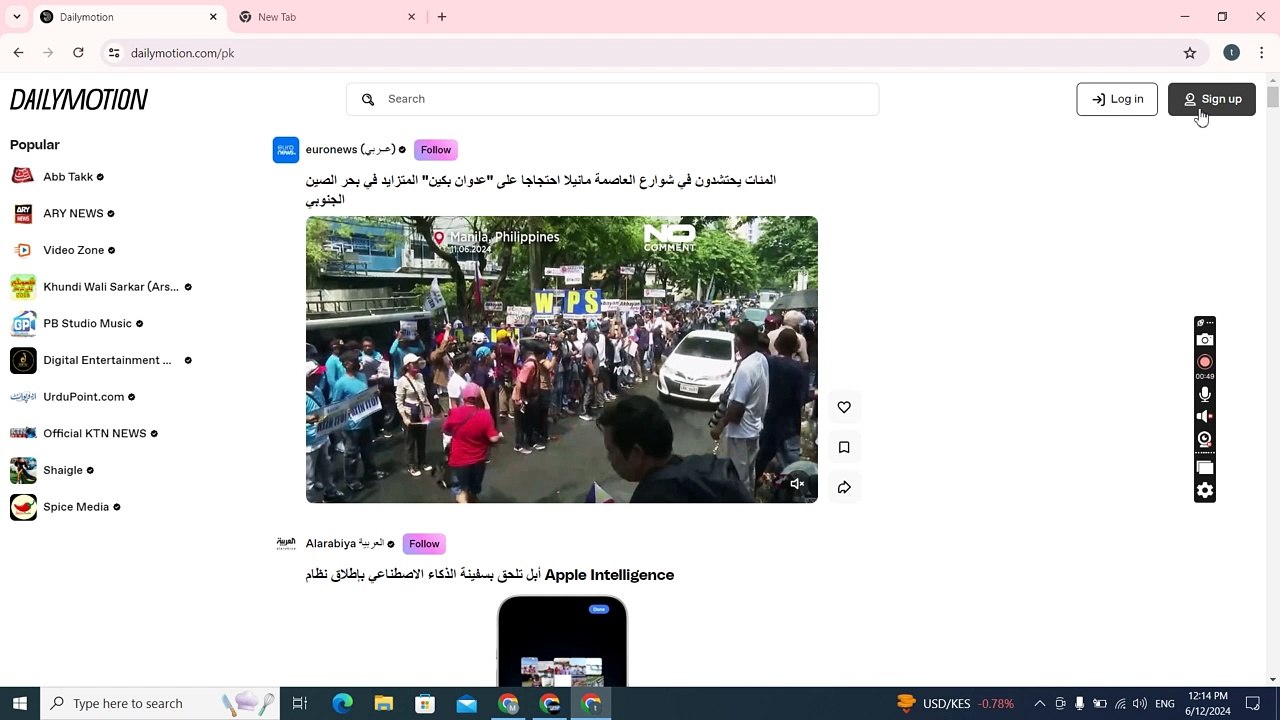This screenshot has width=1280, height=720.
Task: Open the network Wi-Fi settings in tray
Action: pyautogui.click(x=1120, y=703)
